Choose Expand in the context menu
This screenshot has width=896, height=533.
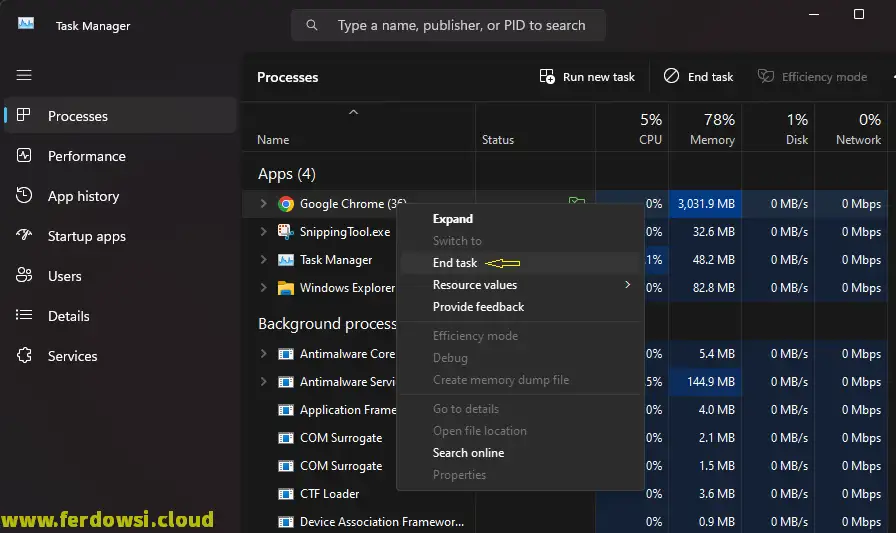point(520,219)
